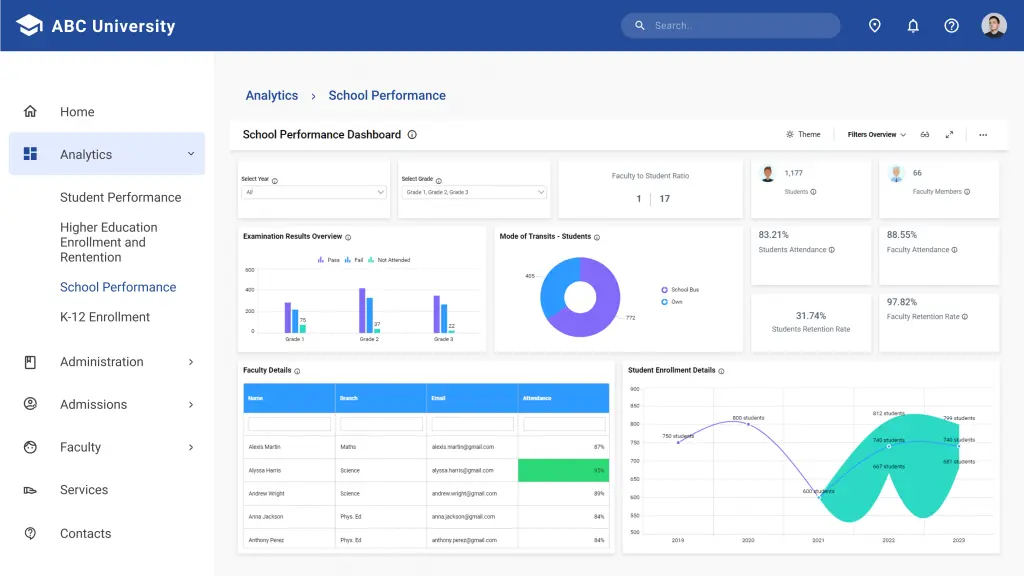This screenshot has width=1024, height=576.
Task: Collapse the Analytics section in the sidebar
Action: 190,154
